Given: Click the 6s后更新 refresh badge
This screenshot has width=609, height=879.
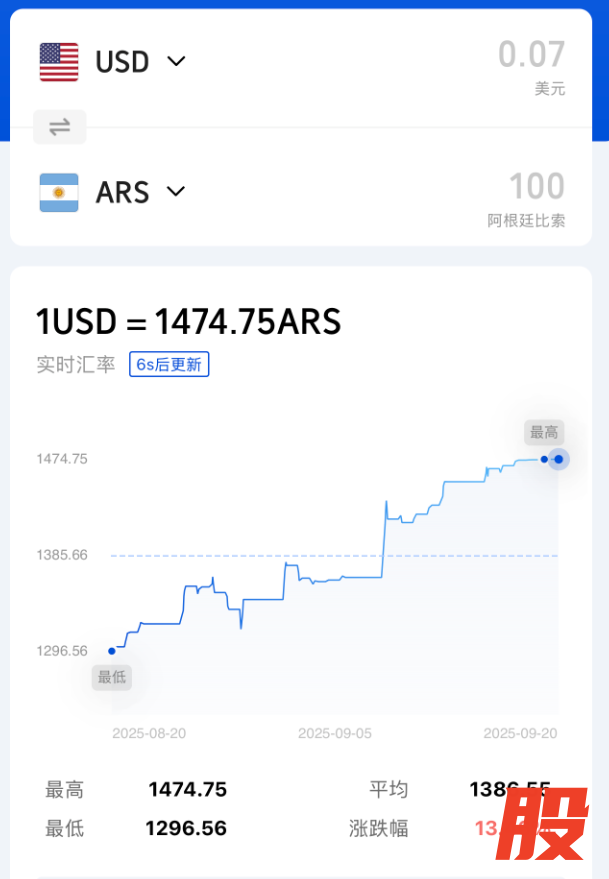Looking at the screenshot, I should click(x=169, y=365).
